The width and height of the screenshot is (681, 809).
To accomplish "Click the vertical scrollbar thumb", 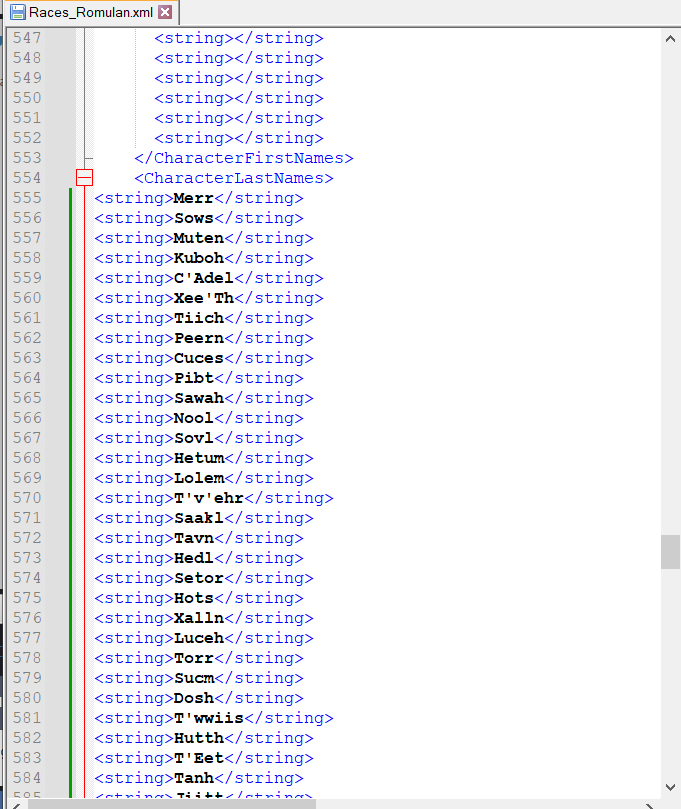I will [670, 552].
